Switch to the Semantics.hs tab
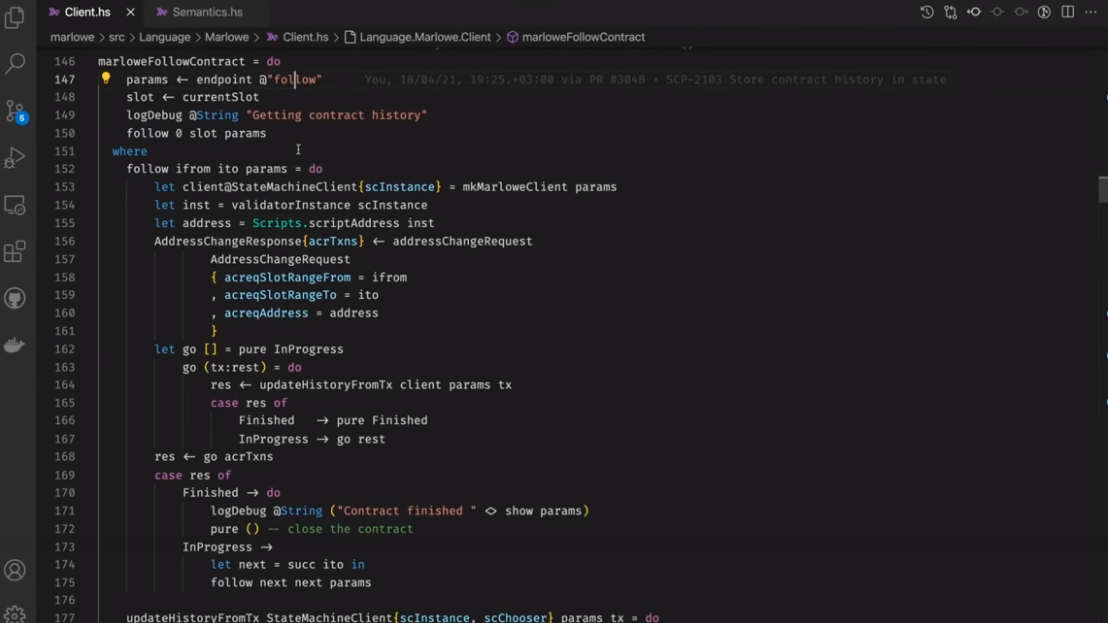Image resolution: width=1108 pixels, height=623 pixels. (206, 12)
